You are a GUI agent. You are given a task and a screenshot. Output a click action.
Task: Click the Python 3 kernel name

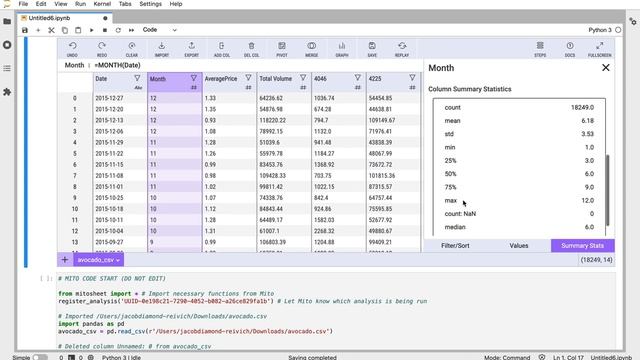pos(600,30)
